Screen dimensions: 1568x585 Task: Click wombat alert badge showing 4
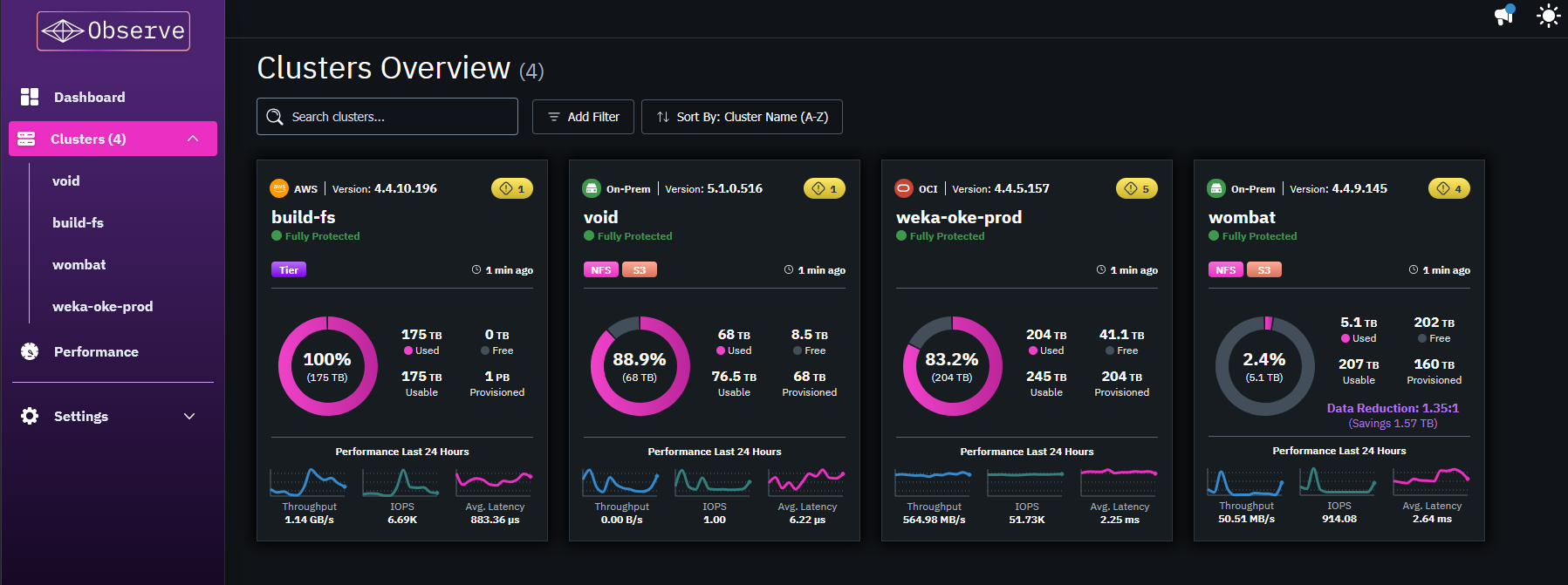1448,188
